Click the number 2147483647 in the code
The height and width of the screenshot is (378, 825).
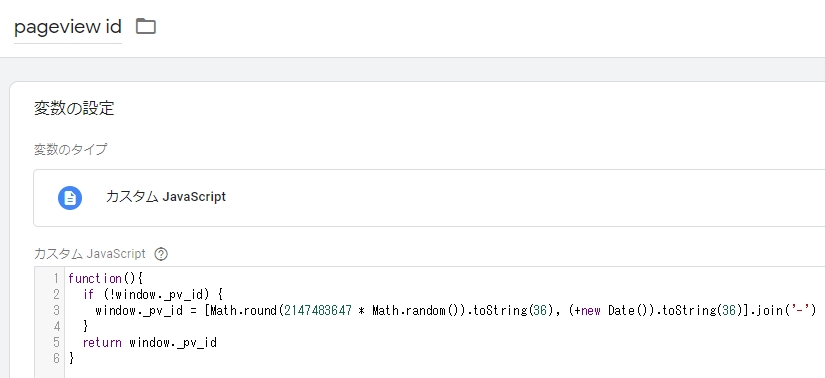click(318, 311)
